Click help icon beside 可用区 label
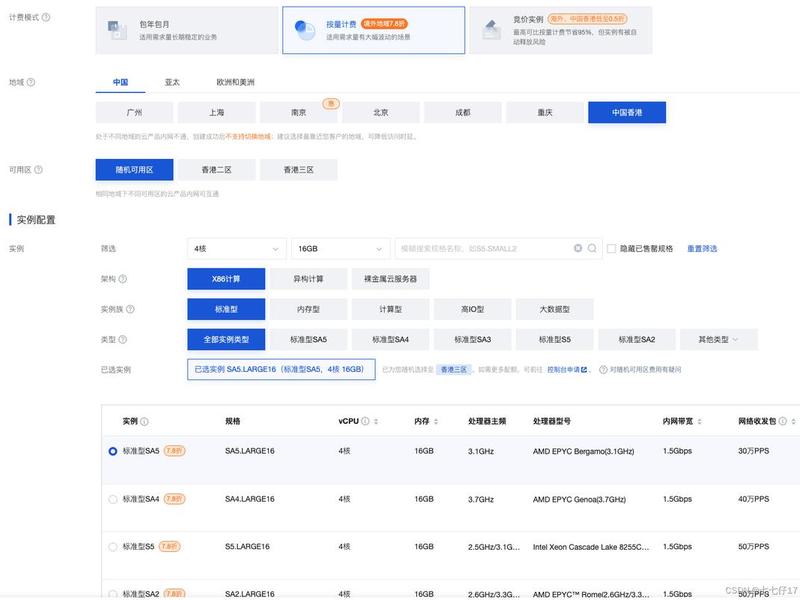 pos(38,170)
